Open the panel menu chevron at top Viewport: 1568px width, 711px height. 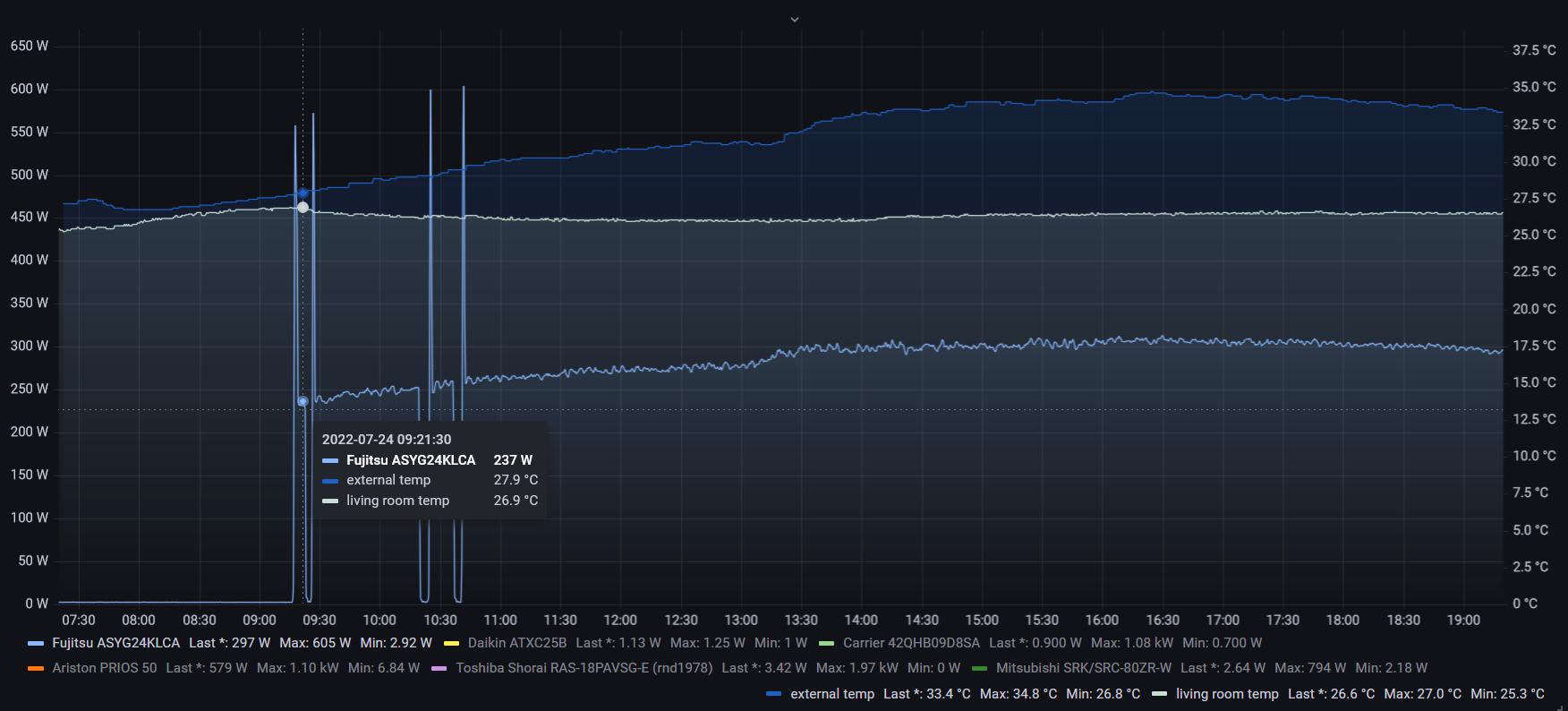tap(795, 19)
